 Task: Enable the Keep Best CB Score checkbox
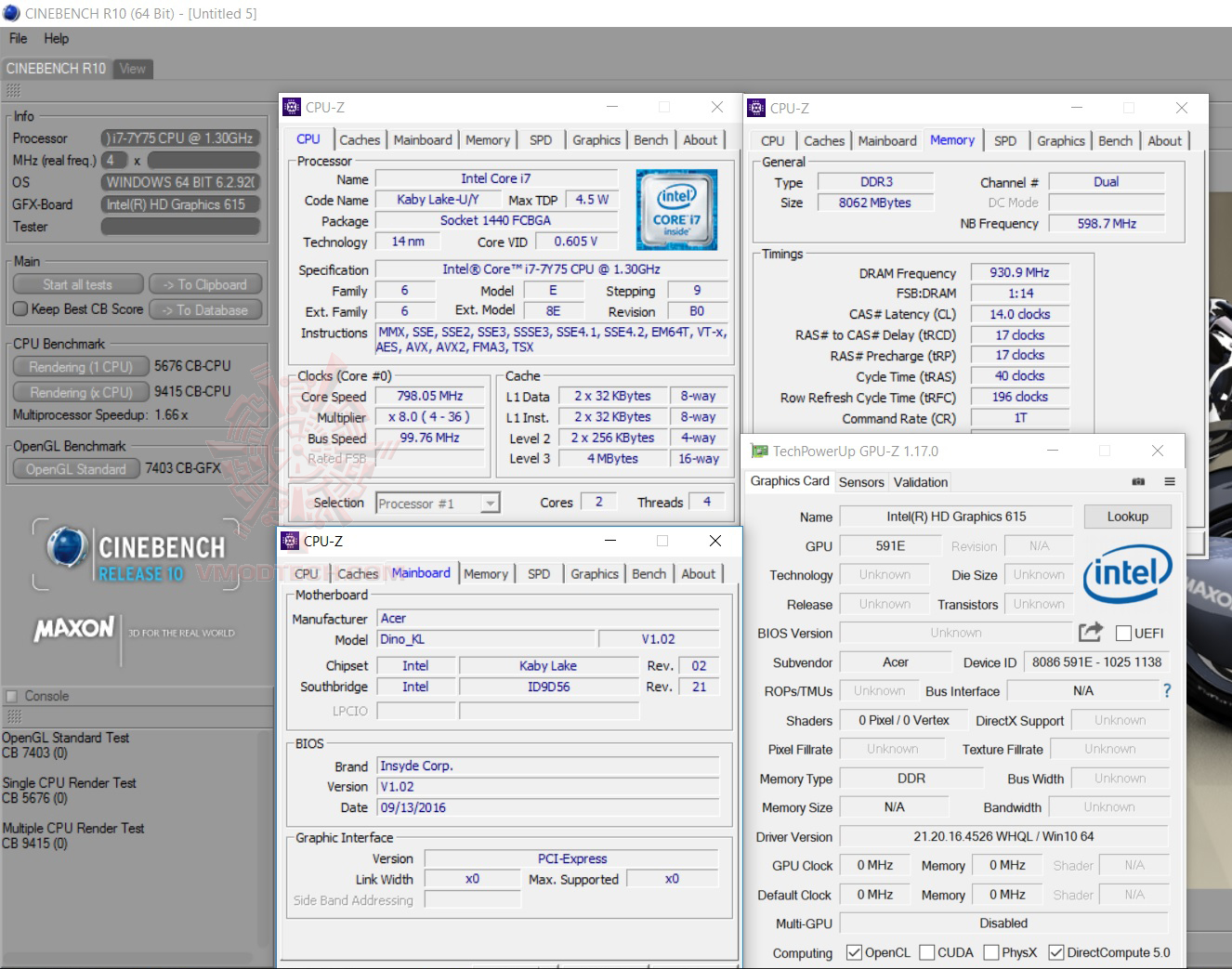click(x=20, y=309)
